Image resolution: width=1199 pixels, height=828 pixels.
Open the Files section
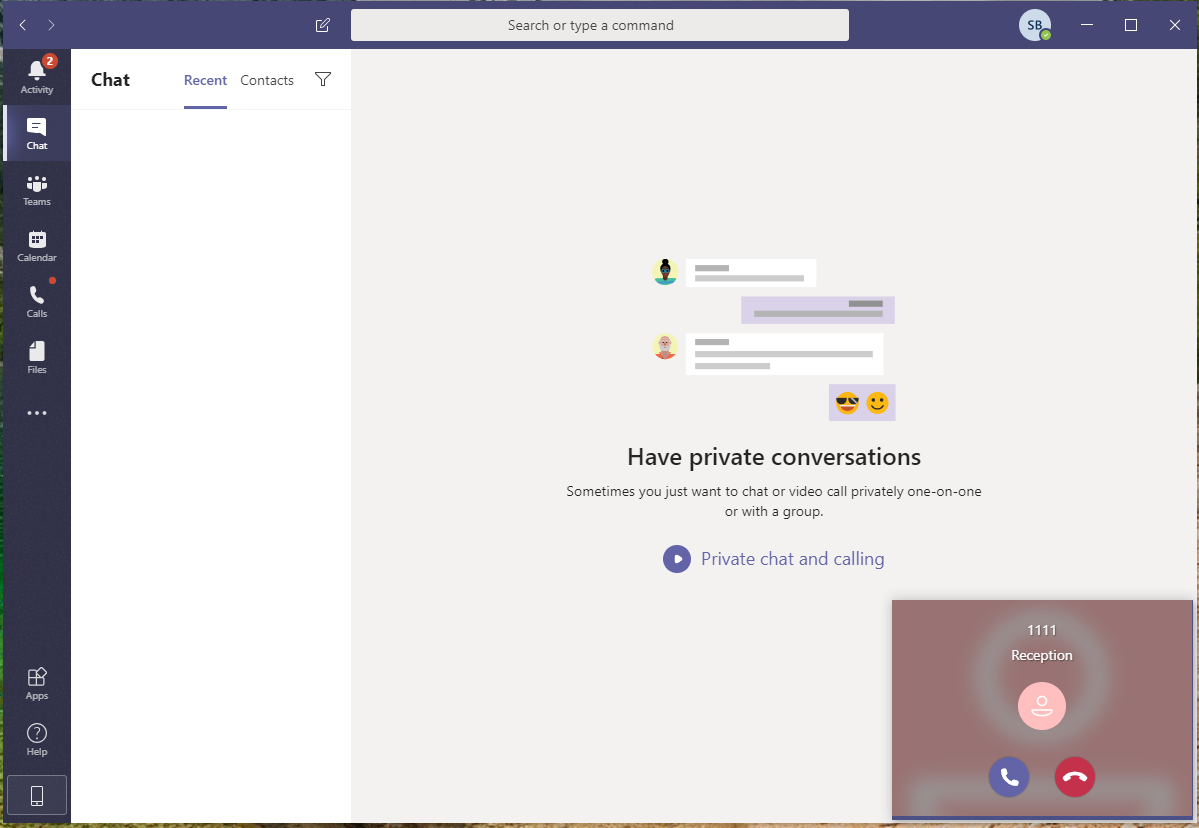[x=37, y=357]
